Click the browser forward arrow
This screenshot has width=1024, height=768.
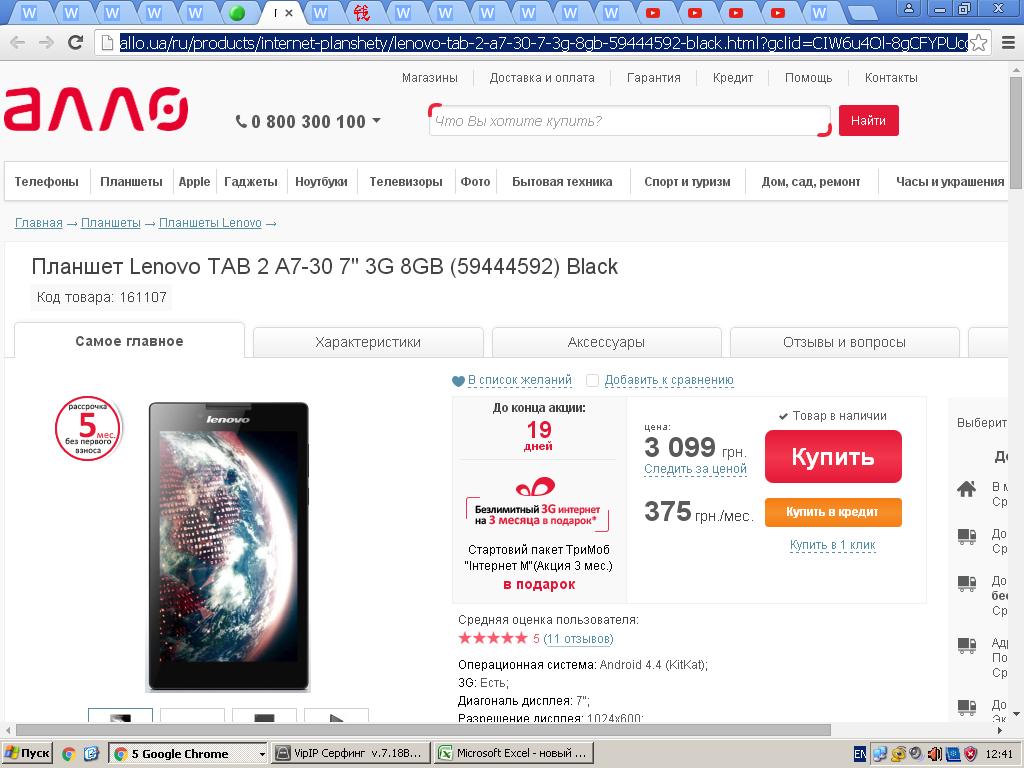tap(46, 42)
